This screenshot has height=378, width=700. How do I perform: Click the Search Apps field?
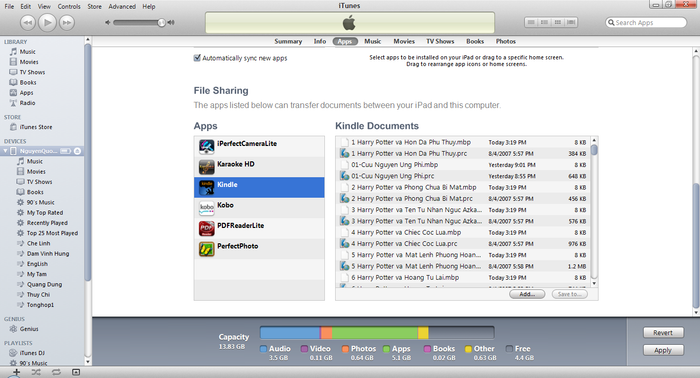point(646,22)
